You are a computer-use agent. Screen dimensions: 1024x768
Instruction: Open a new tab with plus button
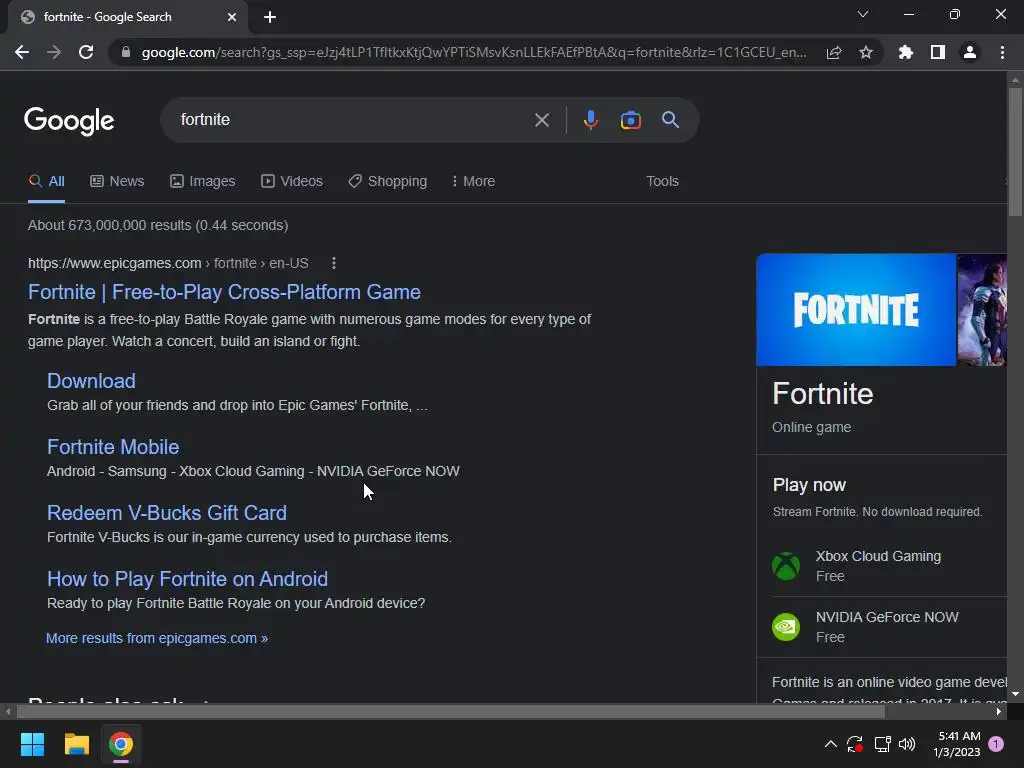coord(270,17)
